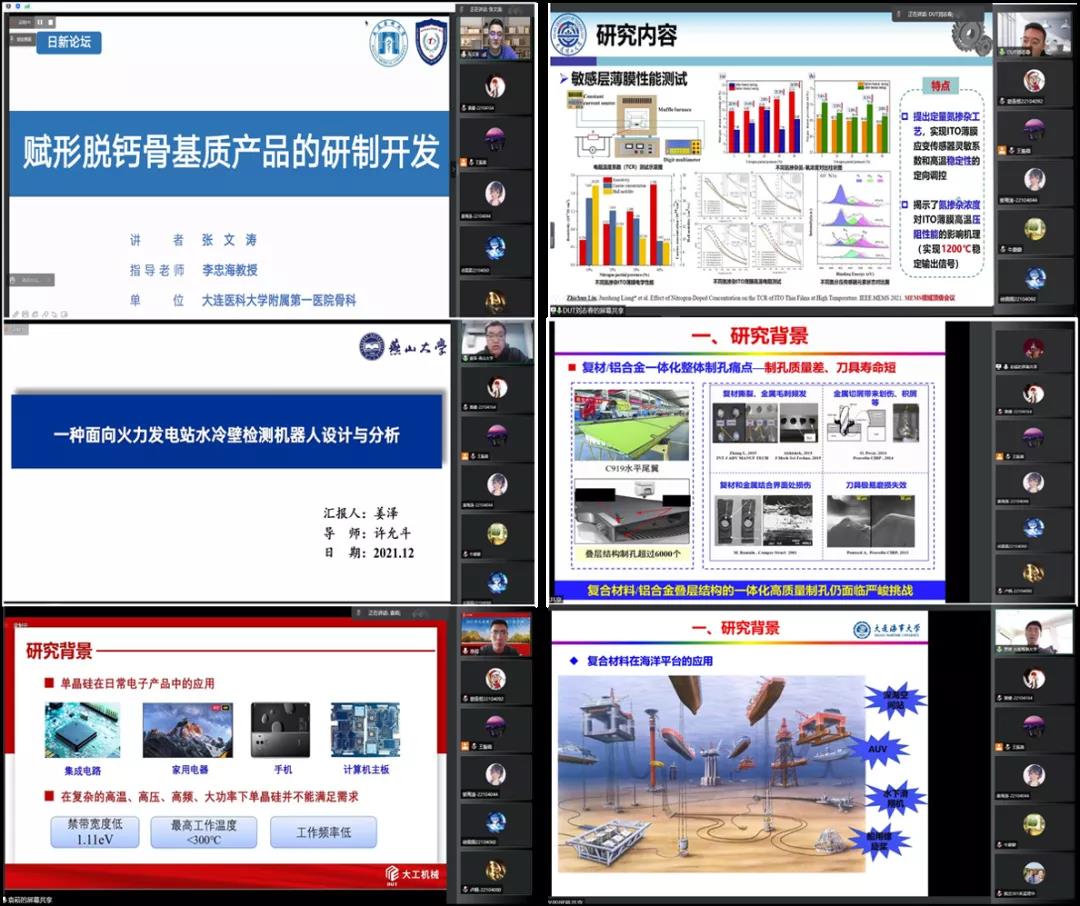Click the AUV starburst label
This screenshot has width=1080, height=906.
click(878, 749)
